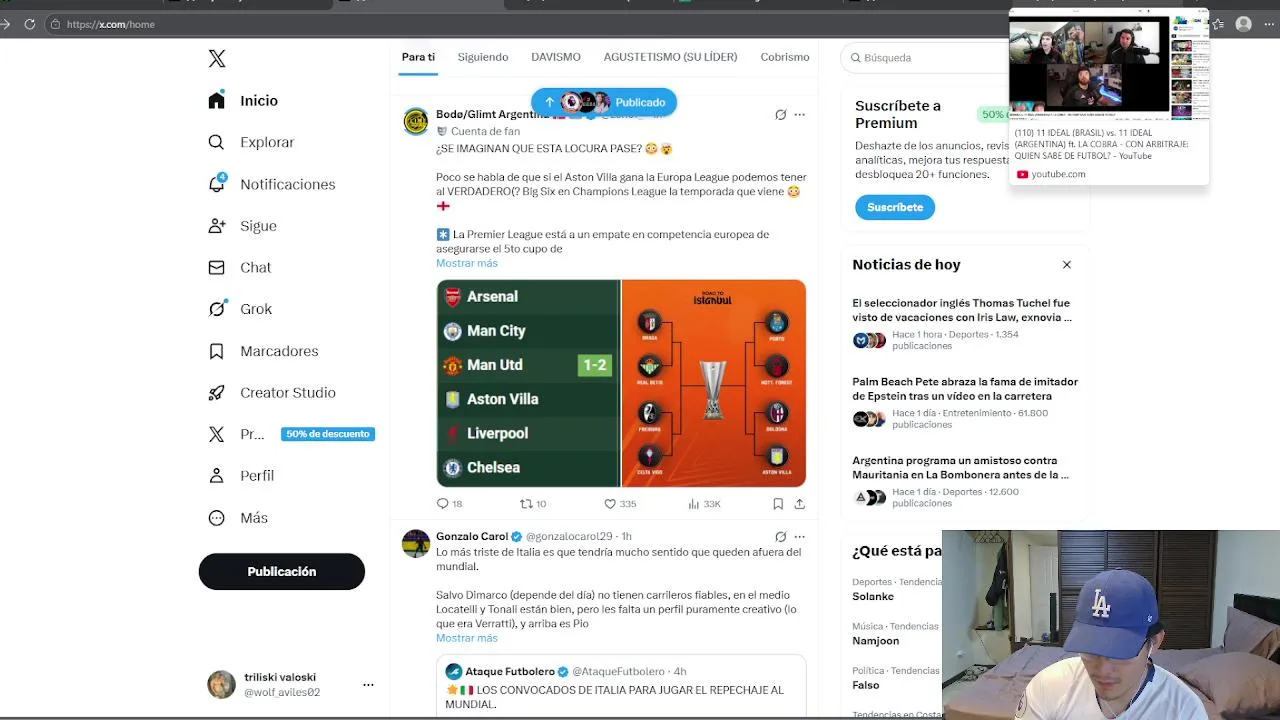Close the Noticias de hoy panel
The image size is (1280, 720).
pyautogui.click(x=1067, y=265)
